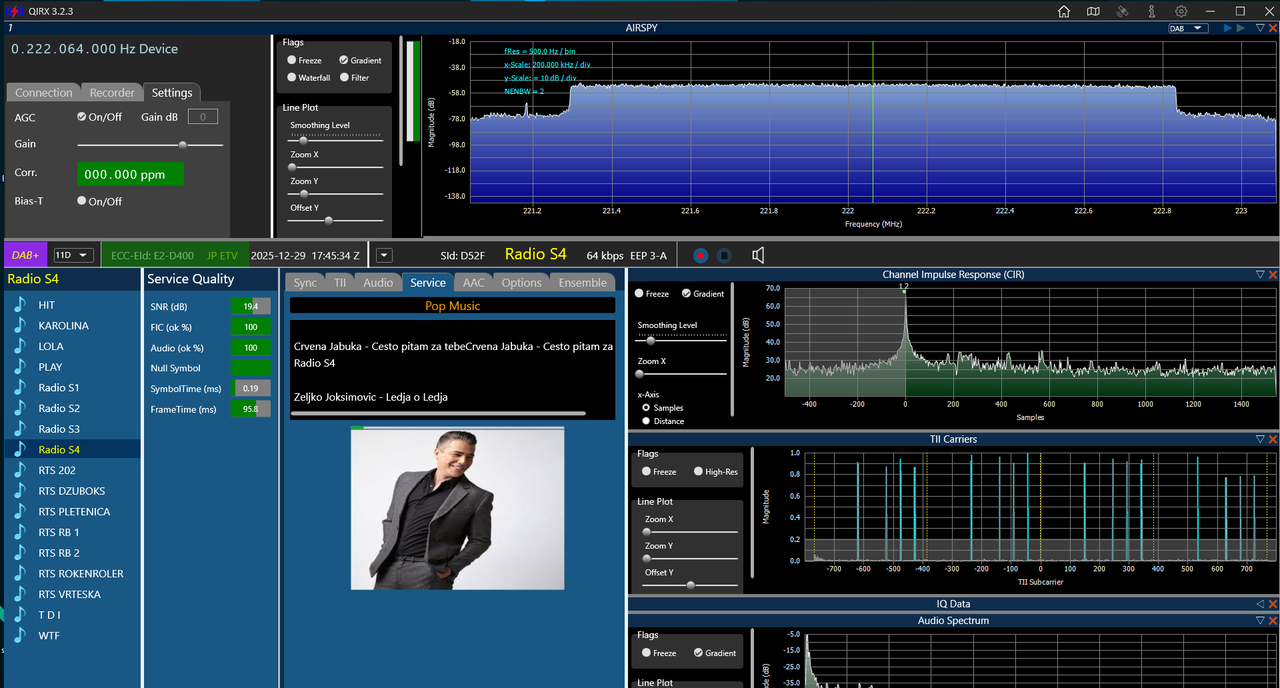Open the Home icon in title bar
The height and width of the screenshot is (688, 1280).
1064,11
